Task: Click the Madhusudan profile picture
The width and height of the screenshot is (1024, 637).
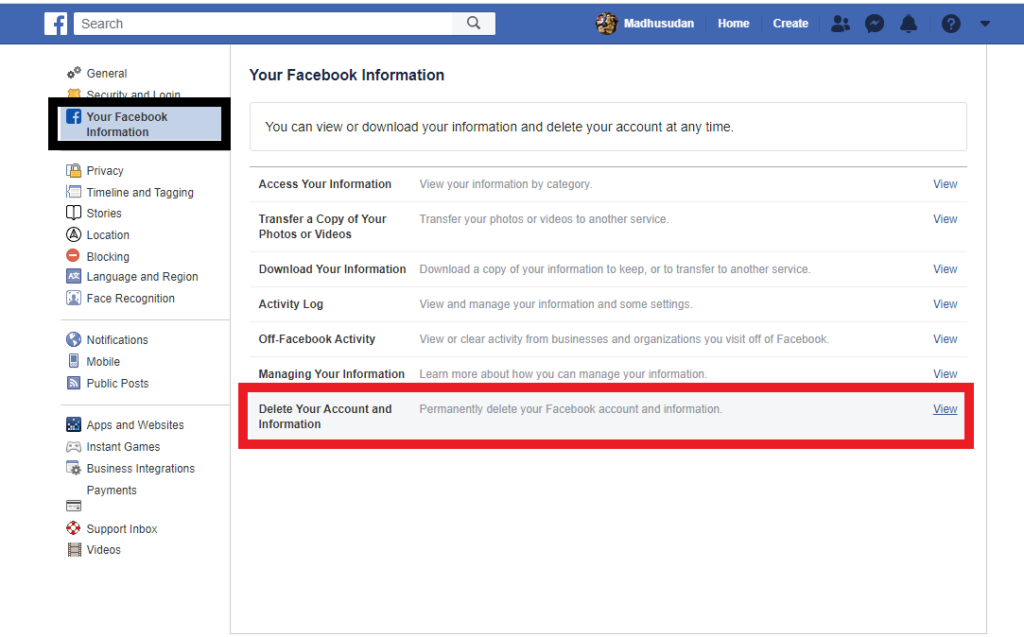Action: click(x=606, y=24)
